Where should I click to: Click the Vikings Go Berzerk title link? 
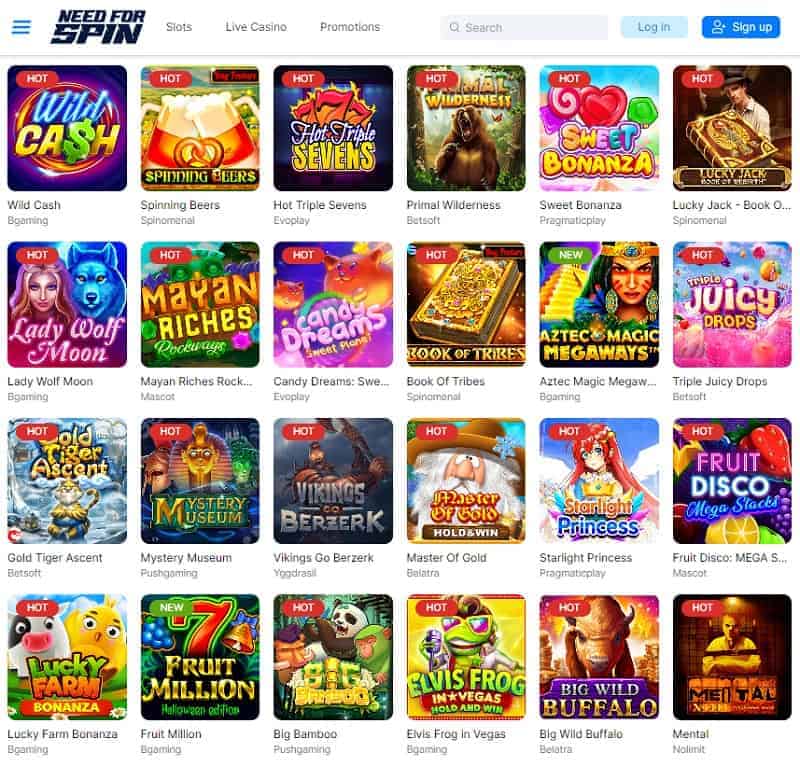(323, 558)
